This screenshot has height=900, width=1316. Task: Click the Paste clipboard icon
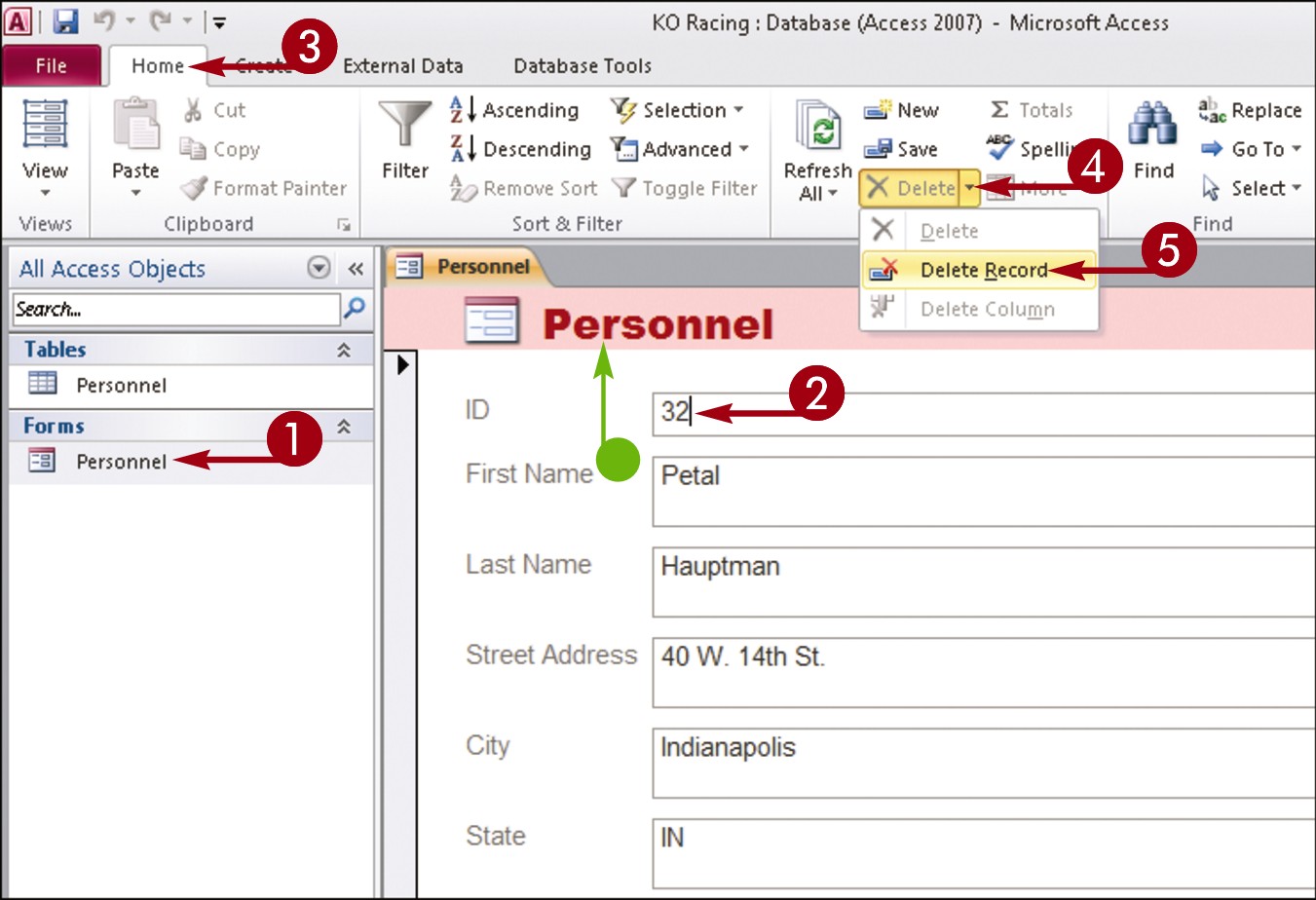coord(135,125)
